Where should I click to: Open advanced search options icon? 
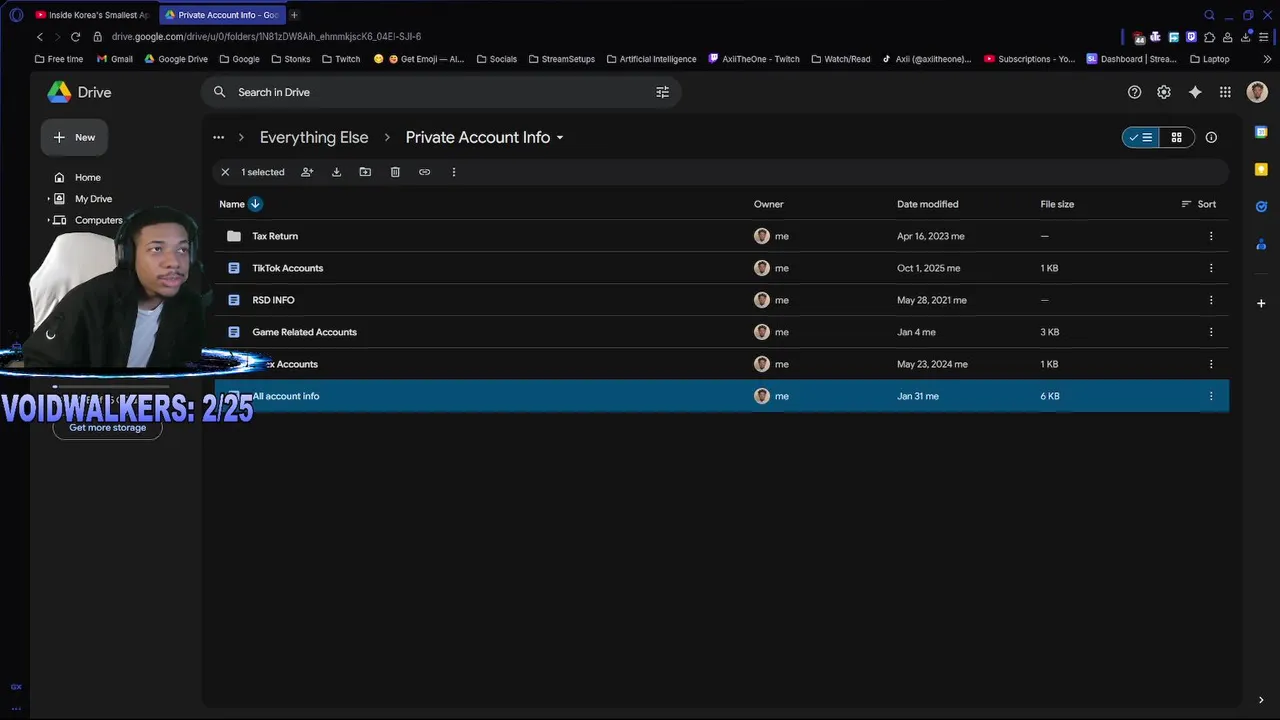(x=662, y=92)
